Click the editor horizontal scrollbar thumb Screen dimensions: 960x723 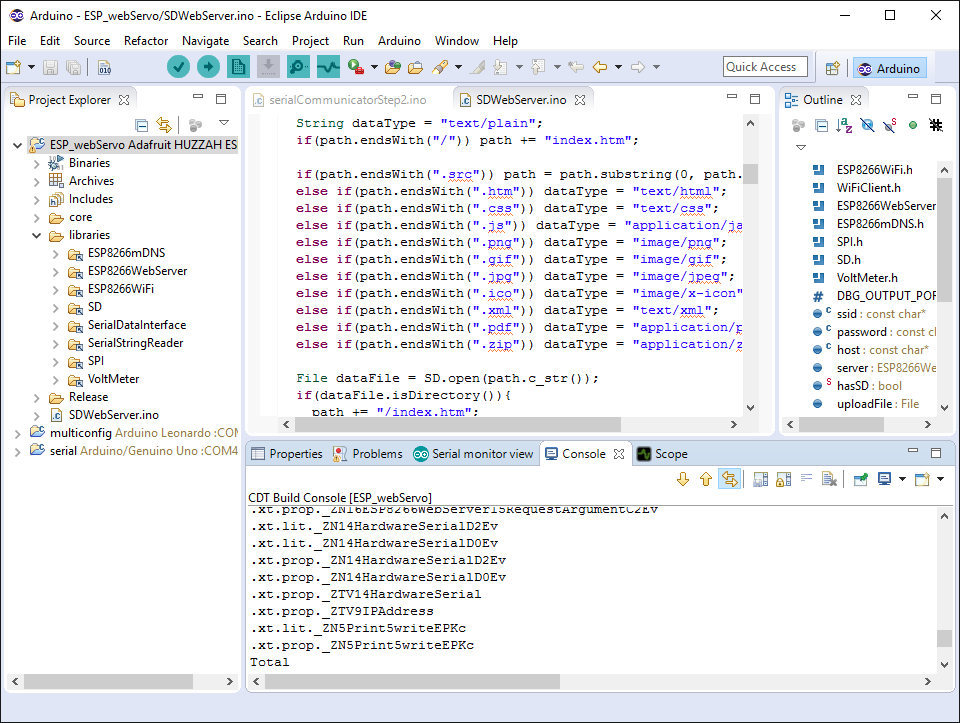[x=458, y=425]
